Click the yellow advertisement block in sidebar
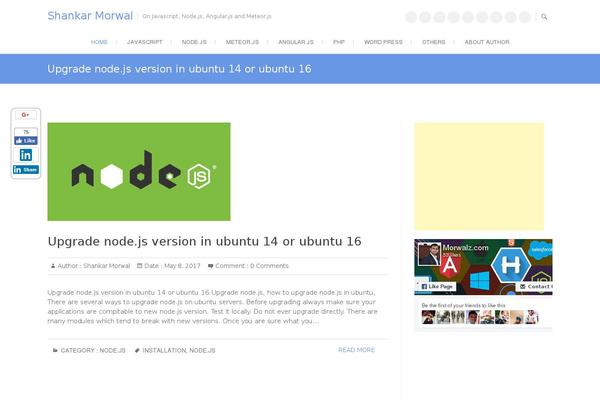This screenshot has height=400, width=600. 479,176
